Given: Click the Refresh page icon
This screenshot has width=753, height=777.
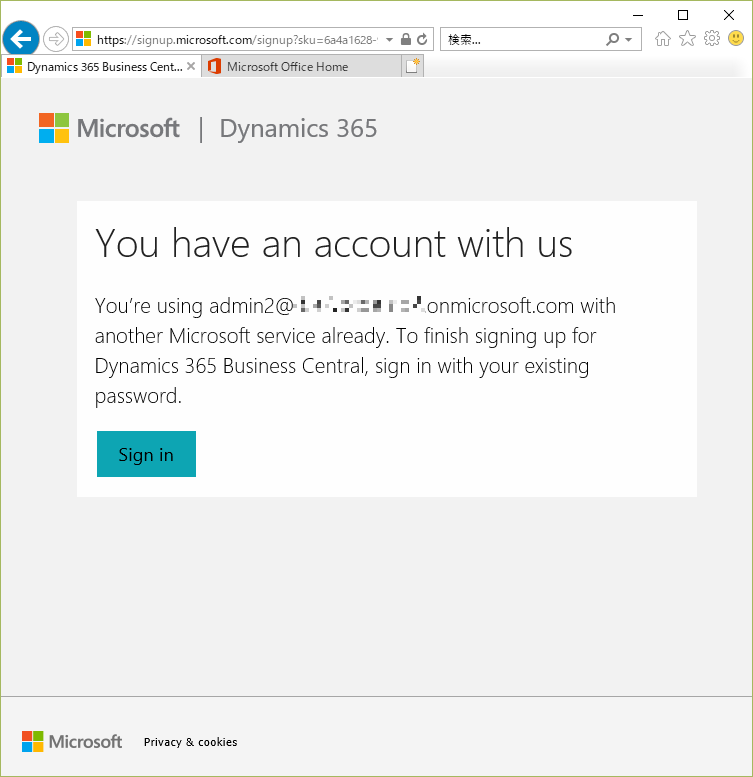Looking at the screenshot, I should click(422, 39).
